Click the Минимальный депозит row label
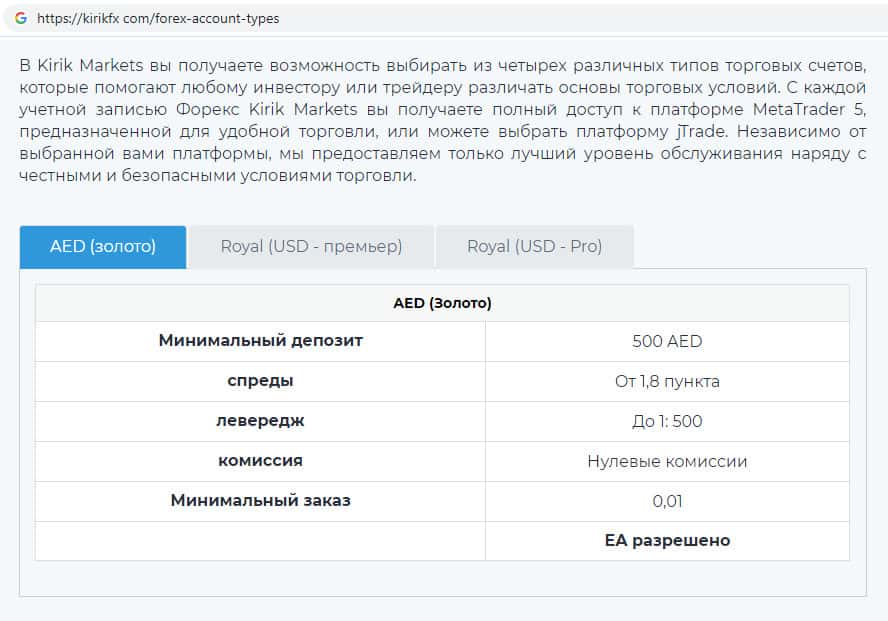Image resolution: width=888 pixels, height=621 pixels. pyautogui.click(x=260, y=341)
